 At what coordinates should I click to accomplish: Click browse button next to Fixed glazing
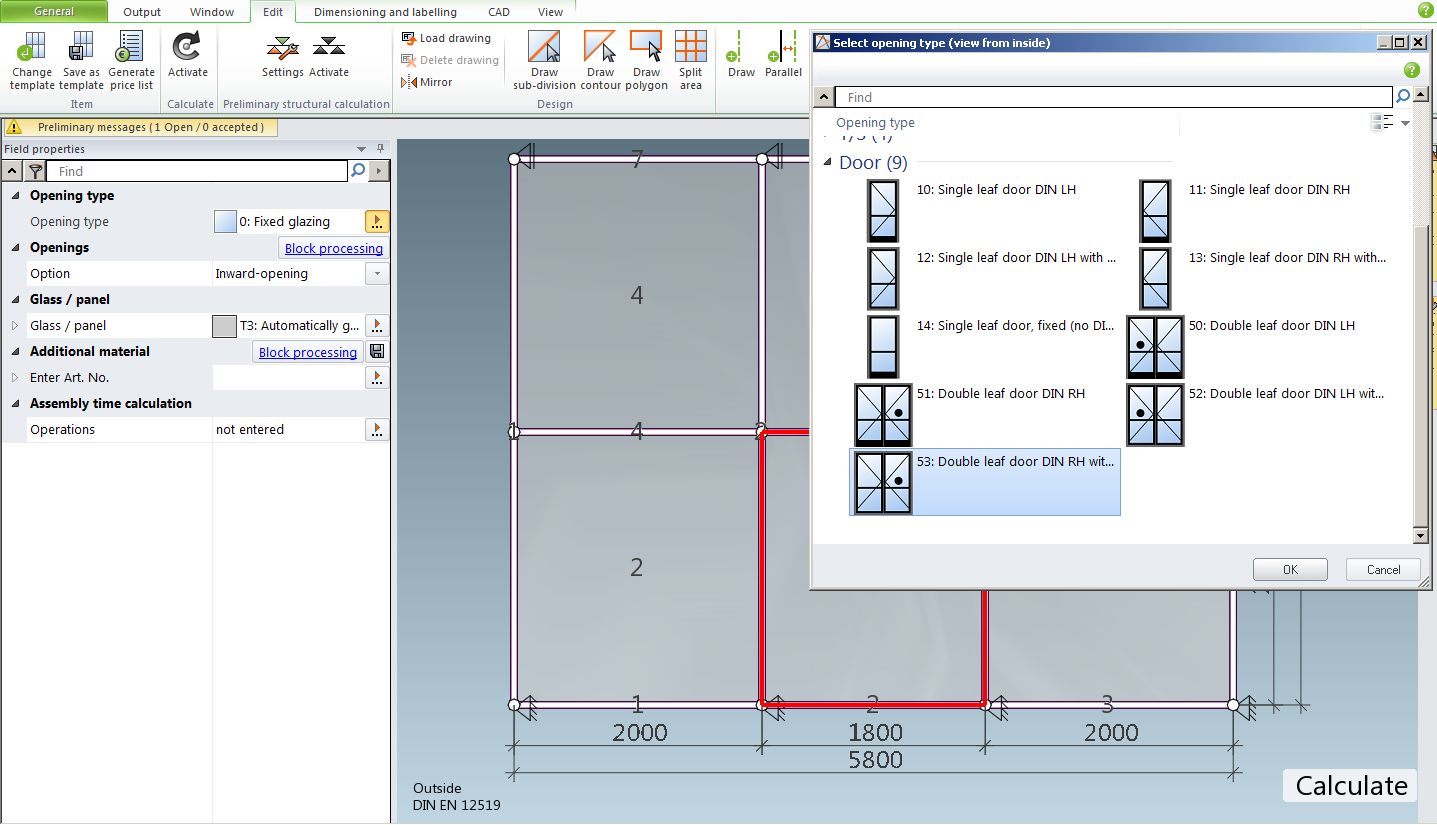(x=377, y=222)
